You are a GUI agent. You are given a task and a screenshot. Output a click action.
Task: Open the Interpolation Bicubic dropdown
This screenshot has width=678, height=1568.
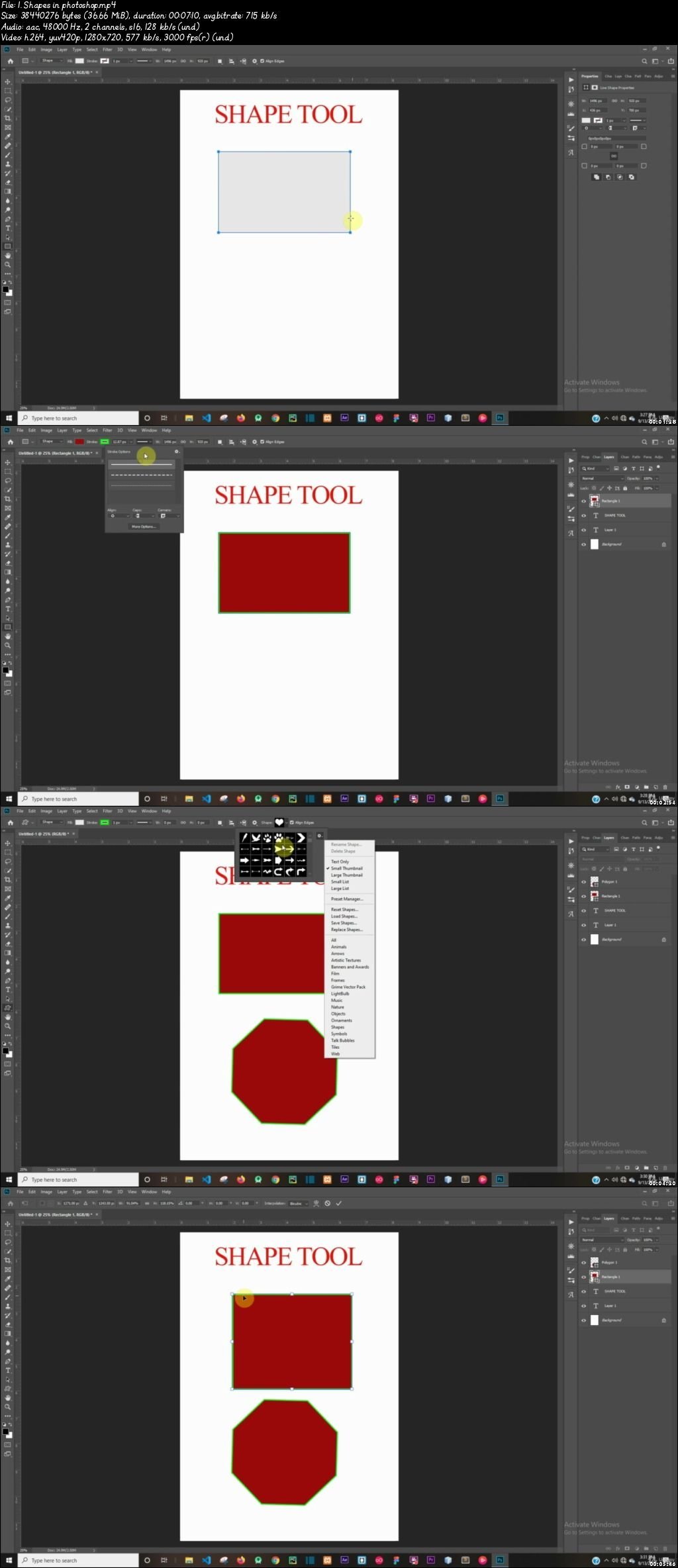point(298,1203)
